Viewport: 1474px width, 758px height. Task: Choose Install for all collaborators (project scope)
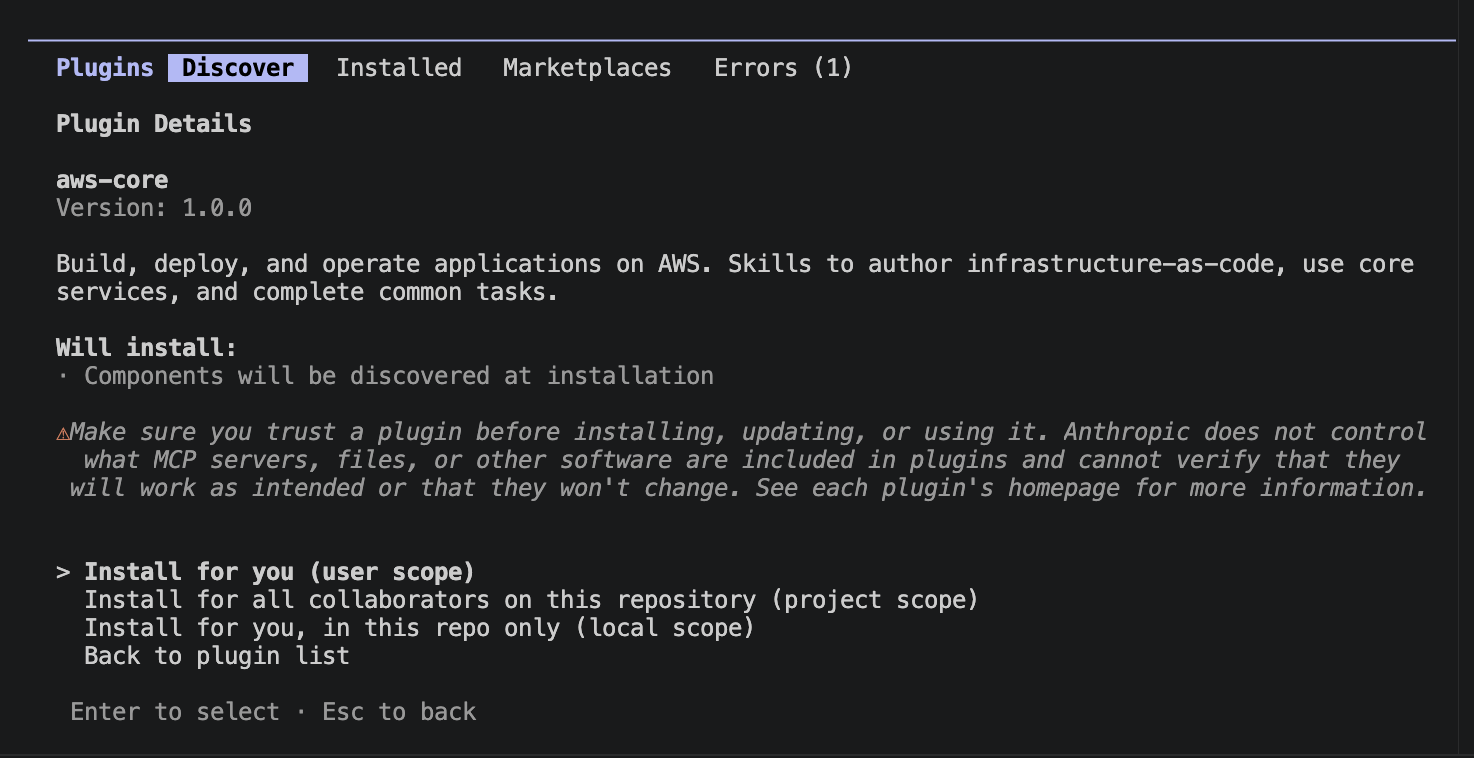point(531,600)
